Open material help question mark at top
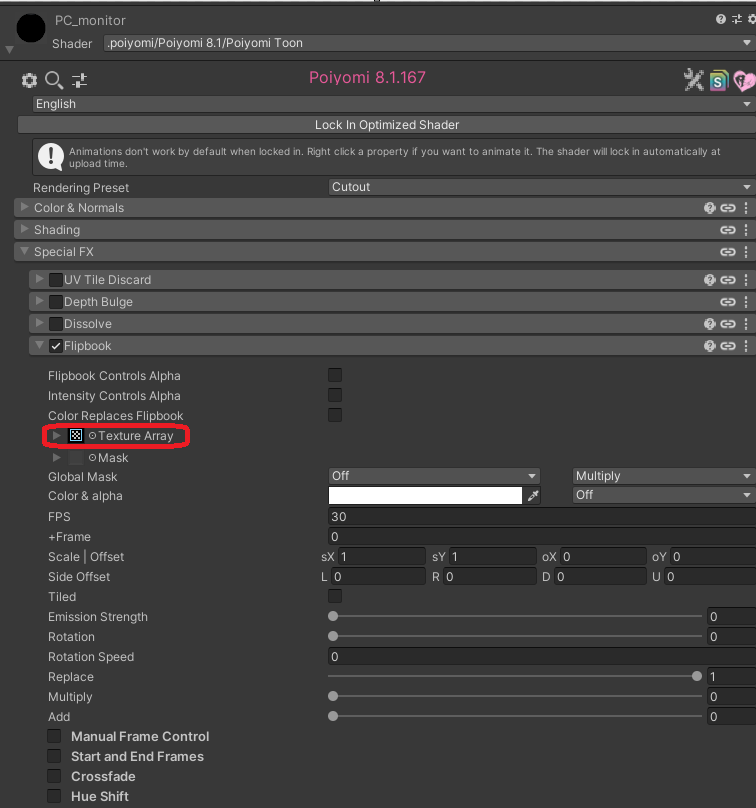756x808 pixels. 721,19
